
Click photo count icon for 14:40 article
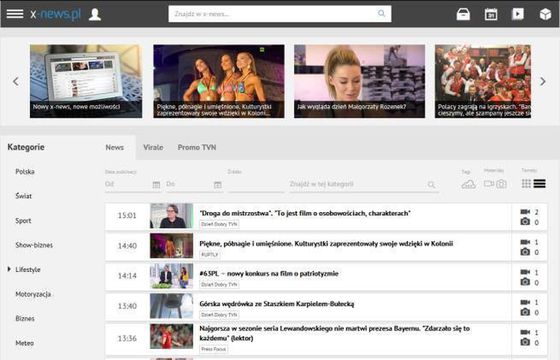tap(525, 252)
